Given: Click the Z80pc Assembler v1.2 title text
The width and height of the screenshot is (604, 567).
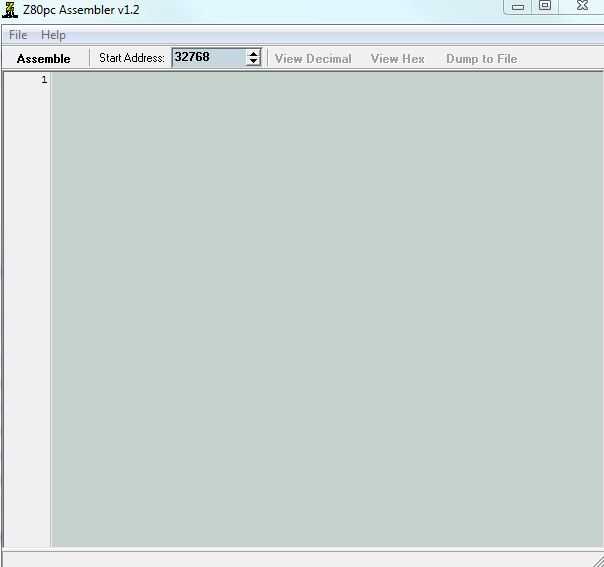Looking at the screenshot, I should click(x=81, y=10).
